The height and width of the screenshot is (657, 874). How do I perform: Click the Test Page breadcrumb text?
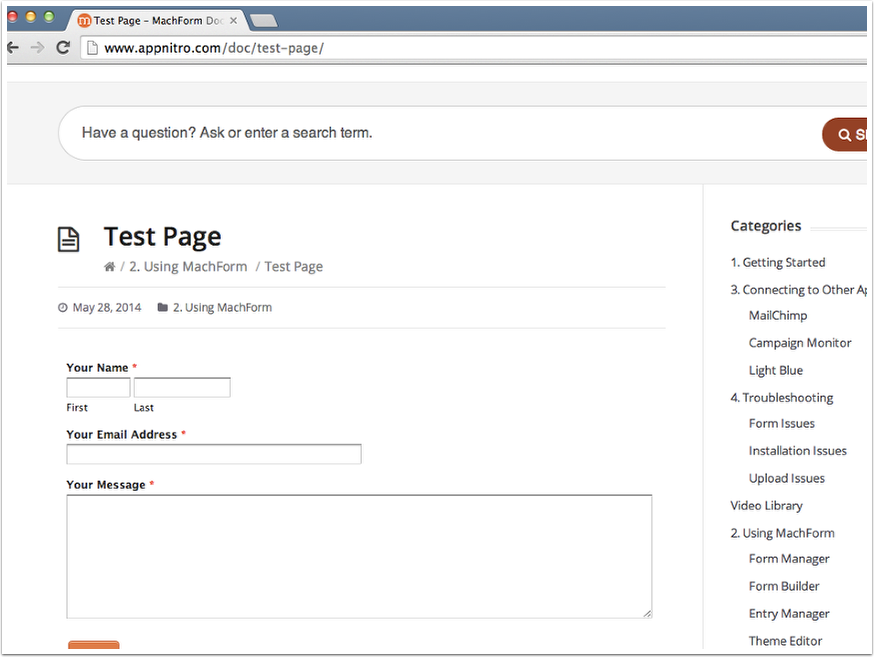293,267
